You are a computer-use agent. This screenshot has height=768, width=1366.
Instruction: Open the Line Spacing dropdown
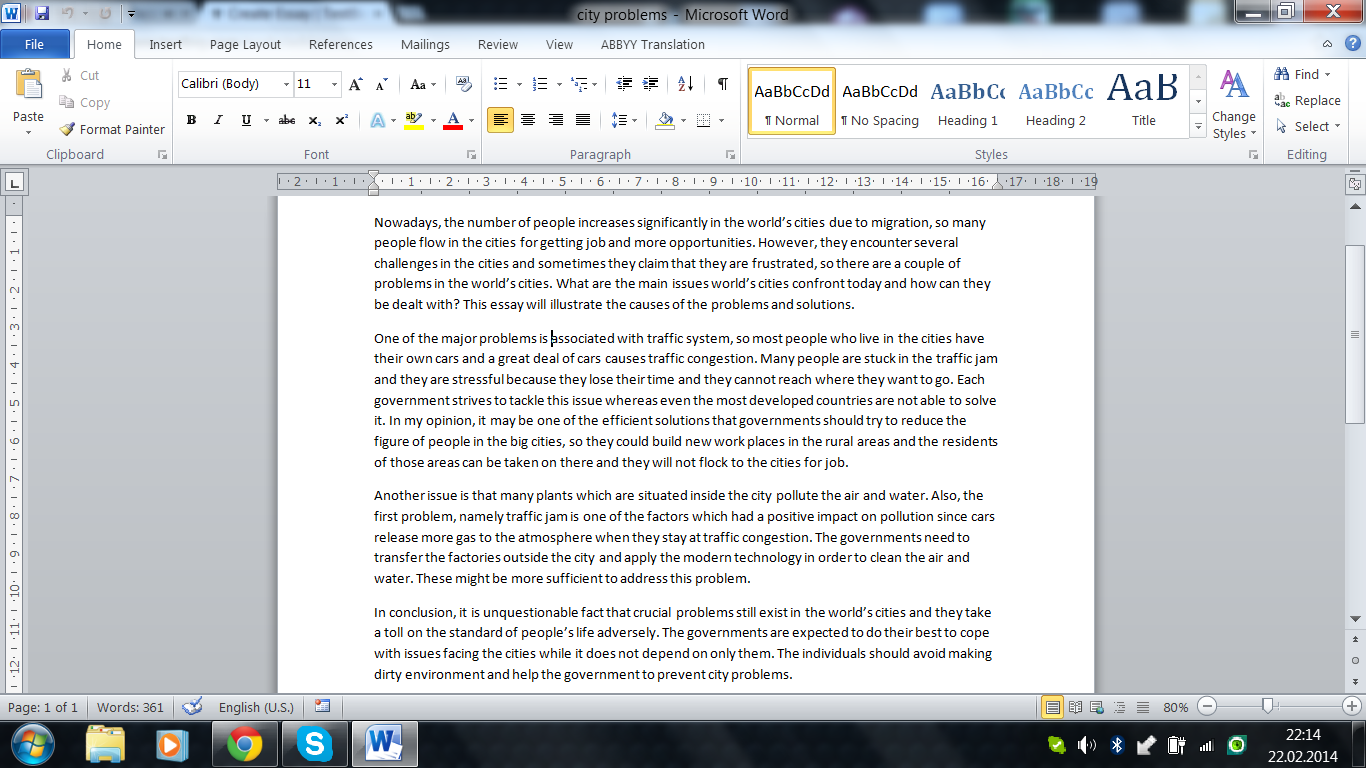coord(623,120)
